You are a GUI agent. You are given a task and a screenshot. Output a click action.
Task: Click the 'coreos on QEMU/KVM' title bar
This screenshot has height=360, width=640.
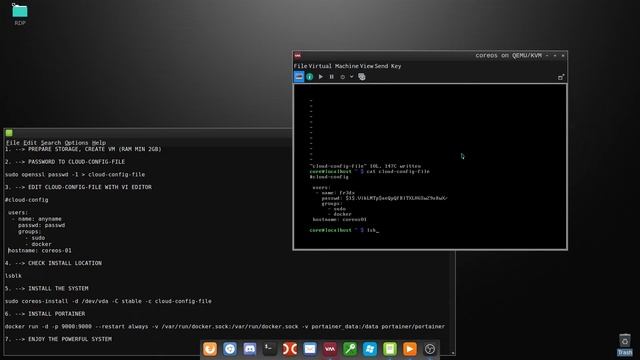coord(430,56)
